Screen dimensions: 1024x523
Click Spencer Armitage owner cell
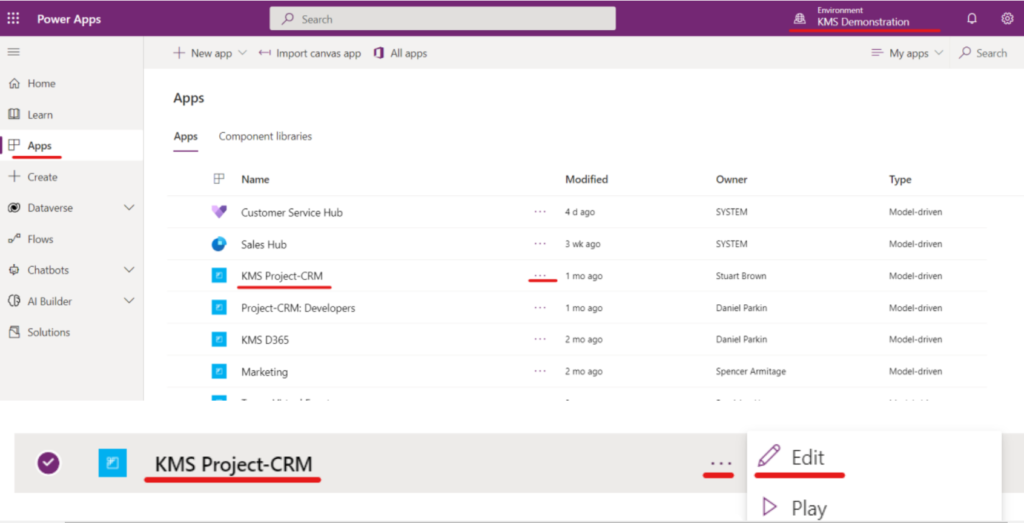751,372
